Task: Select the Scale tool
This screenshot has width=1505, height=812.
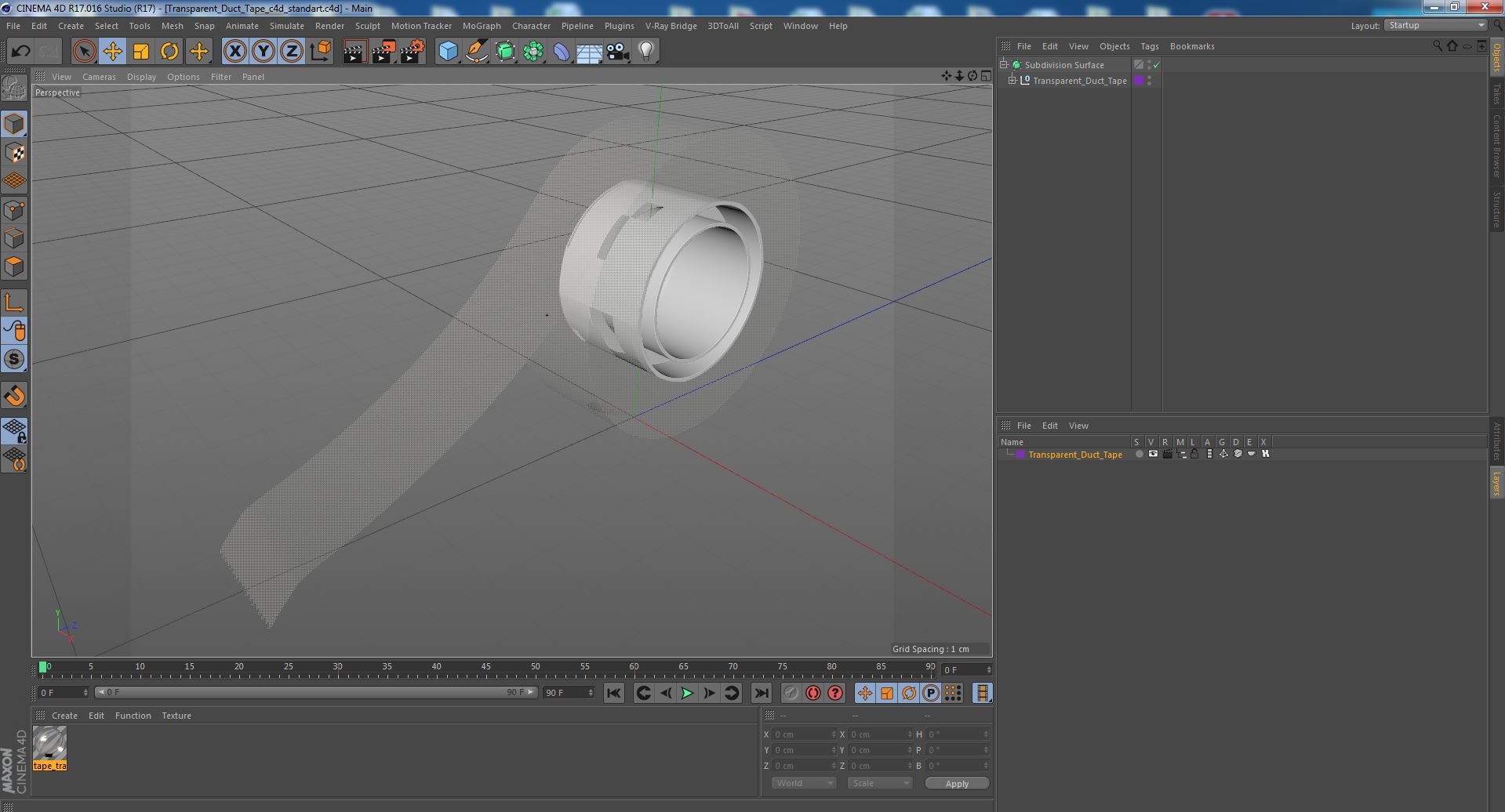Action: pos(141,52)
